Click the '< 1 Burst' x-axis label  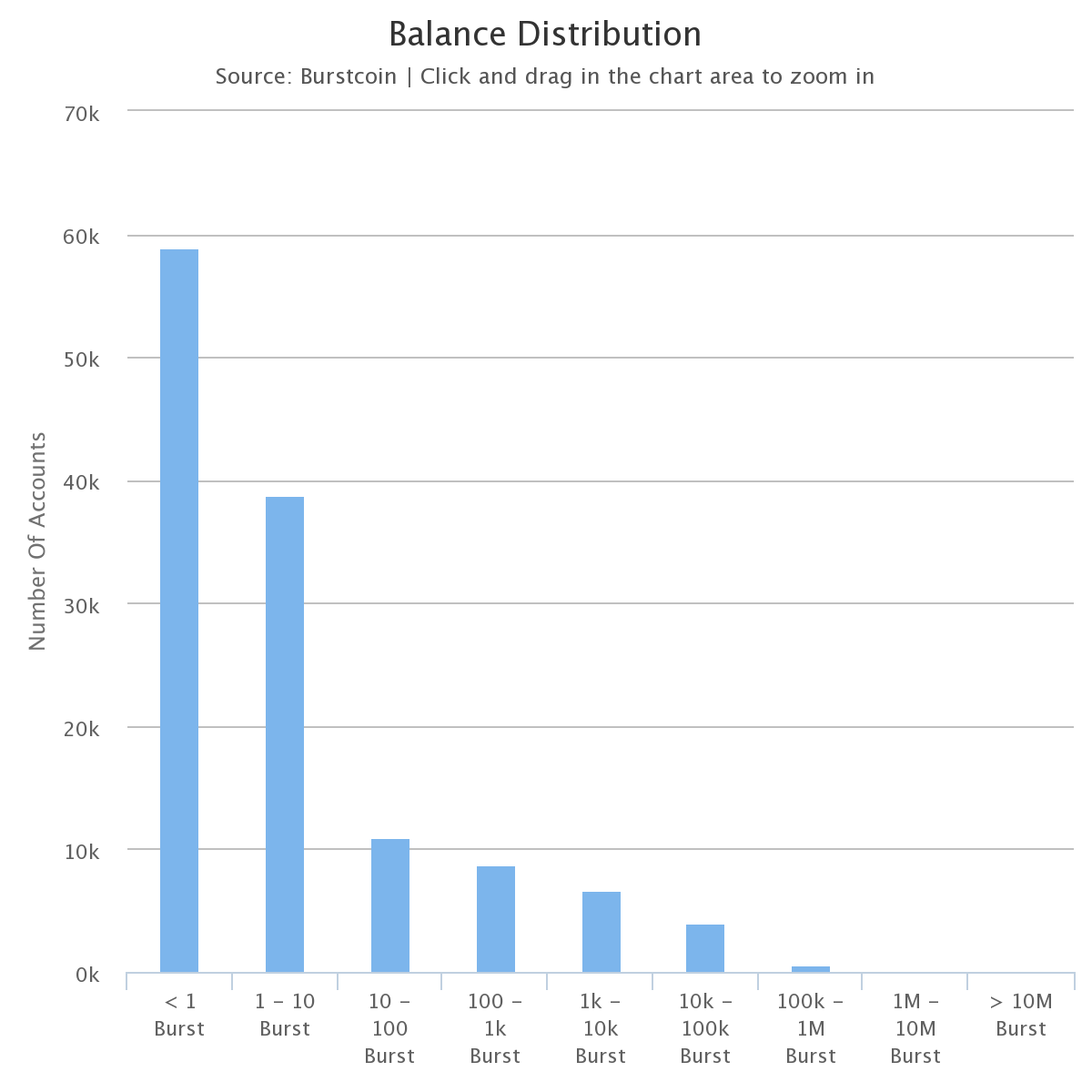point(179,1015)
